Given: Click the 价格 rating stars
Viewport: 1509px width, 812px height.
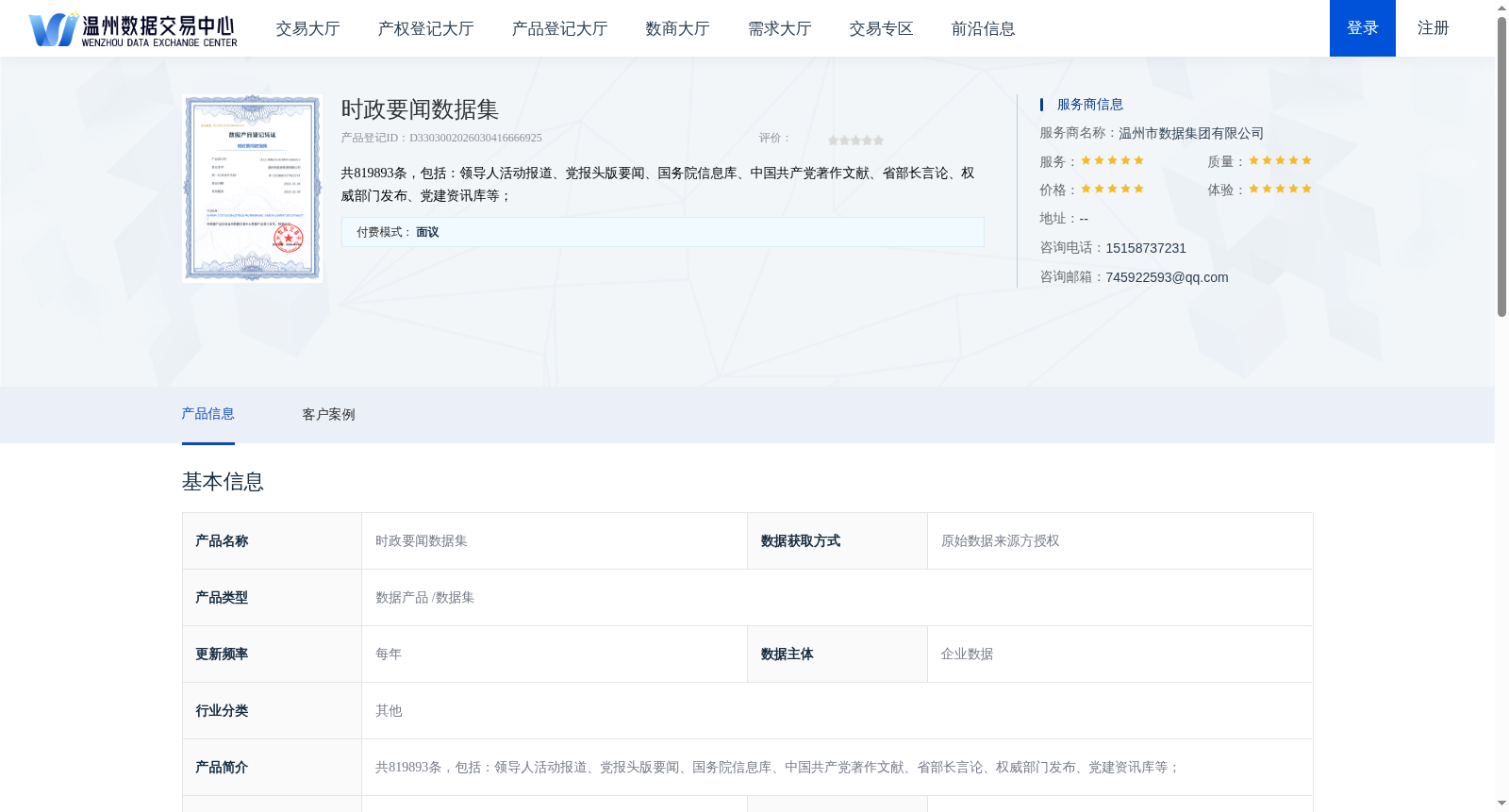Looking at the screenshot, I should [1112, 189].
